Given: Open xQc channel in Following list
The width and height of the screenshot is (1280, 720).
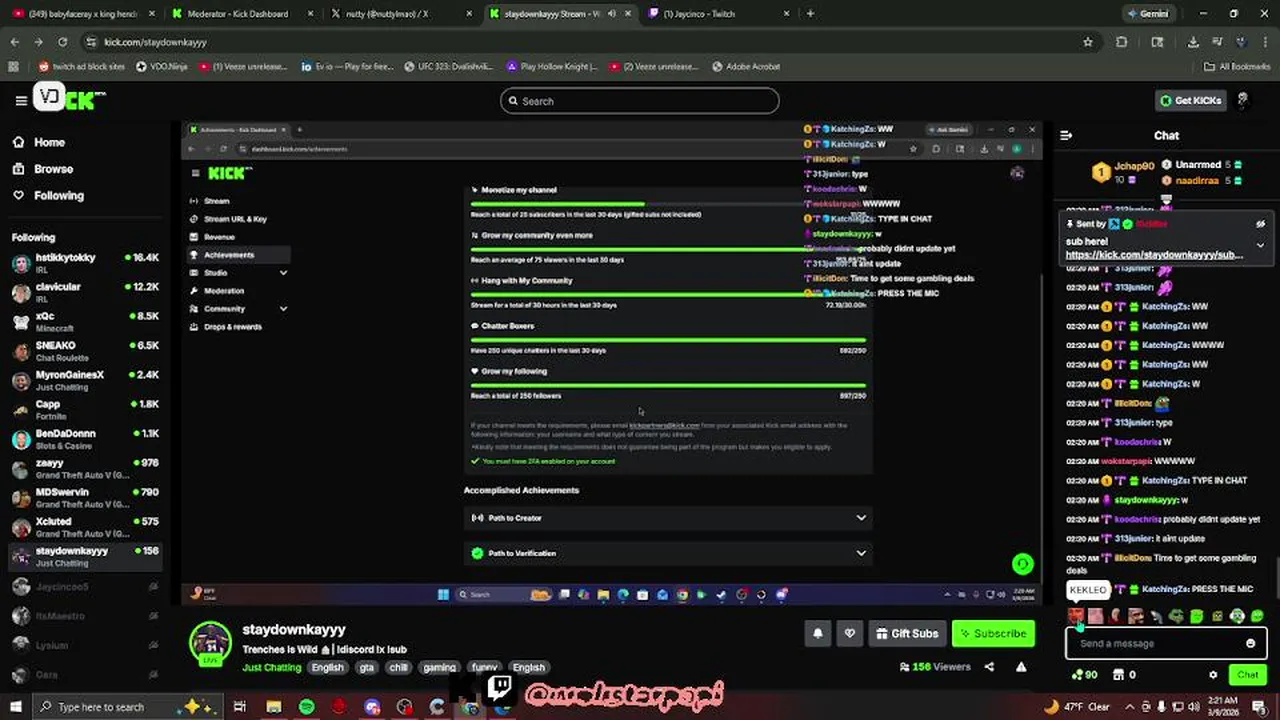Looking at the screenshot, I should [x=85, y=322].
